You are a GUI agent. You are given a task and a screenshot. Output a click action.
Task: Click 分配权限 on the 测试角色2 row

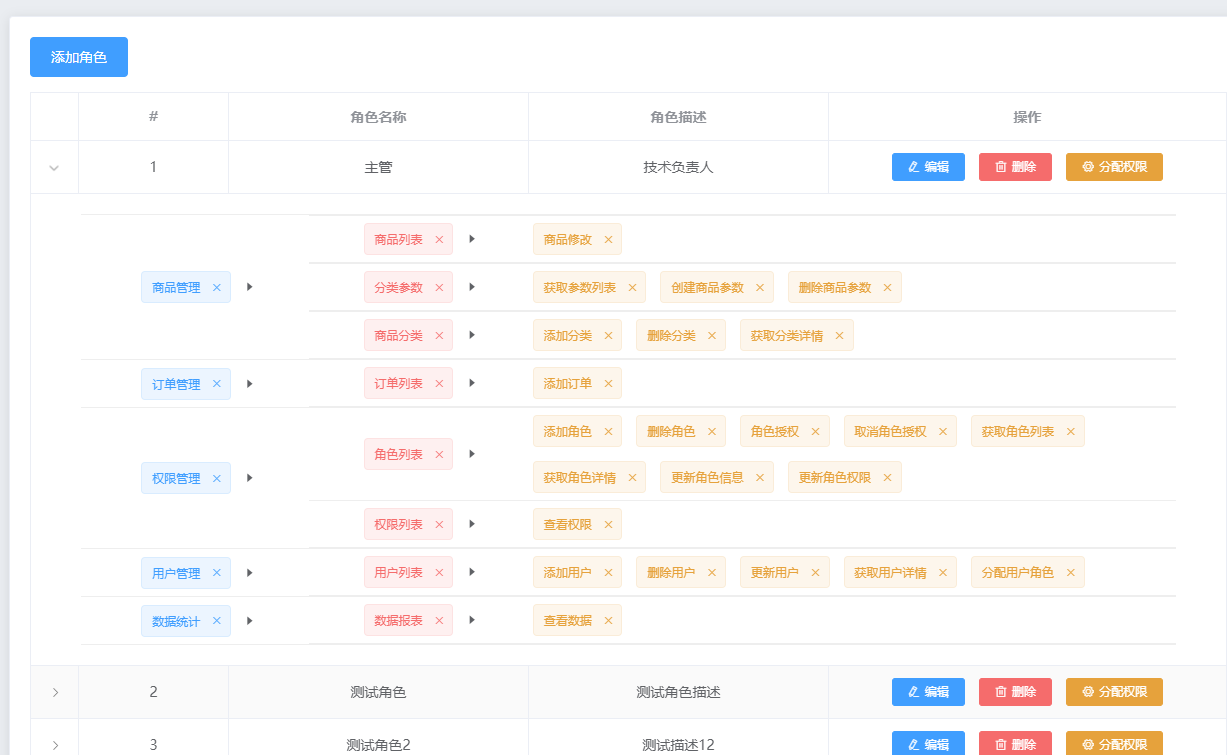point(1113,744)
